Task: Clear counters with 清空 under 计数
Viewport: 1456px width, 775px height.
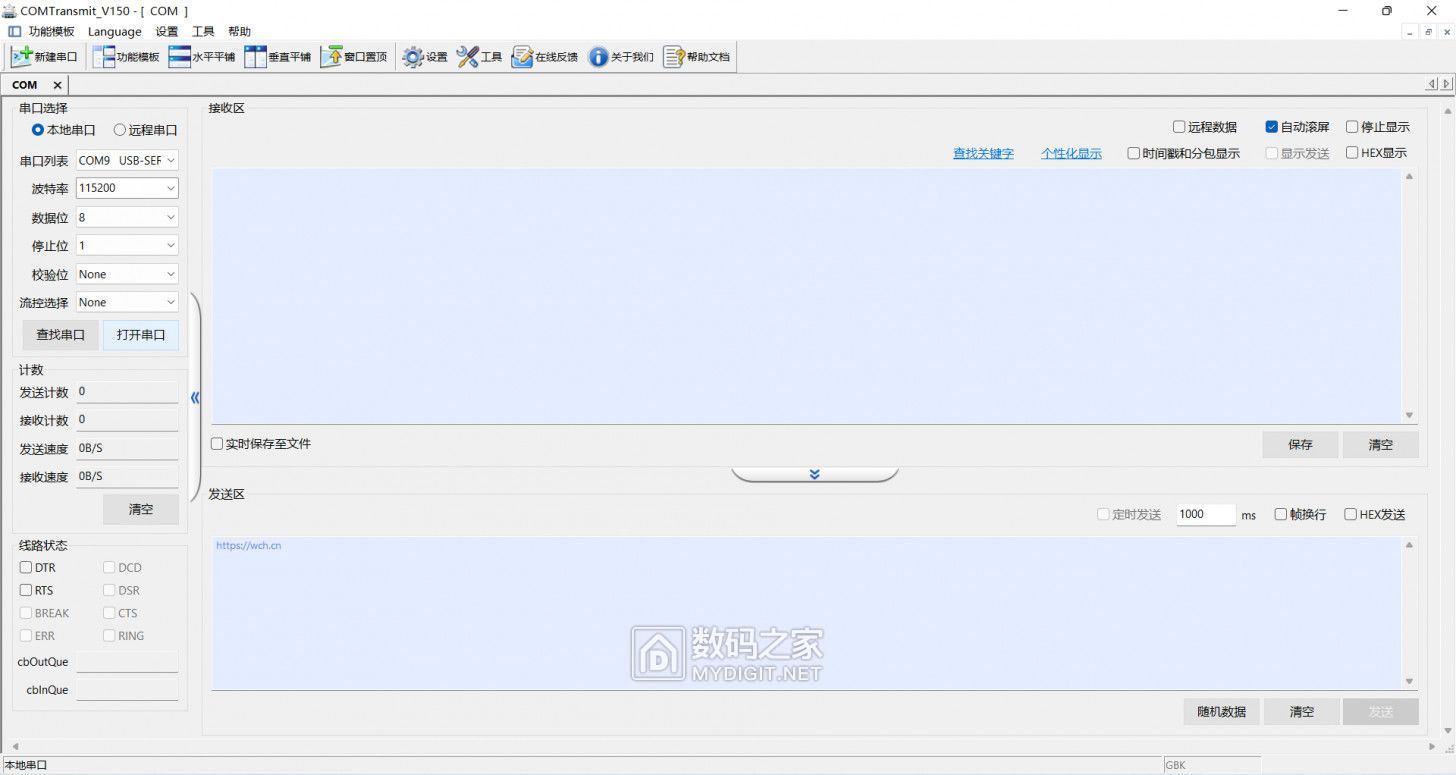Action: click(141, 509)
